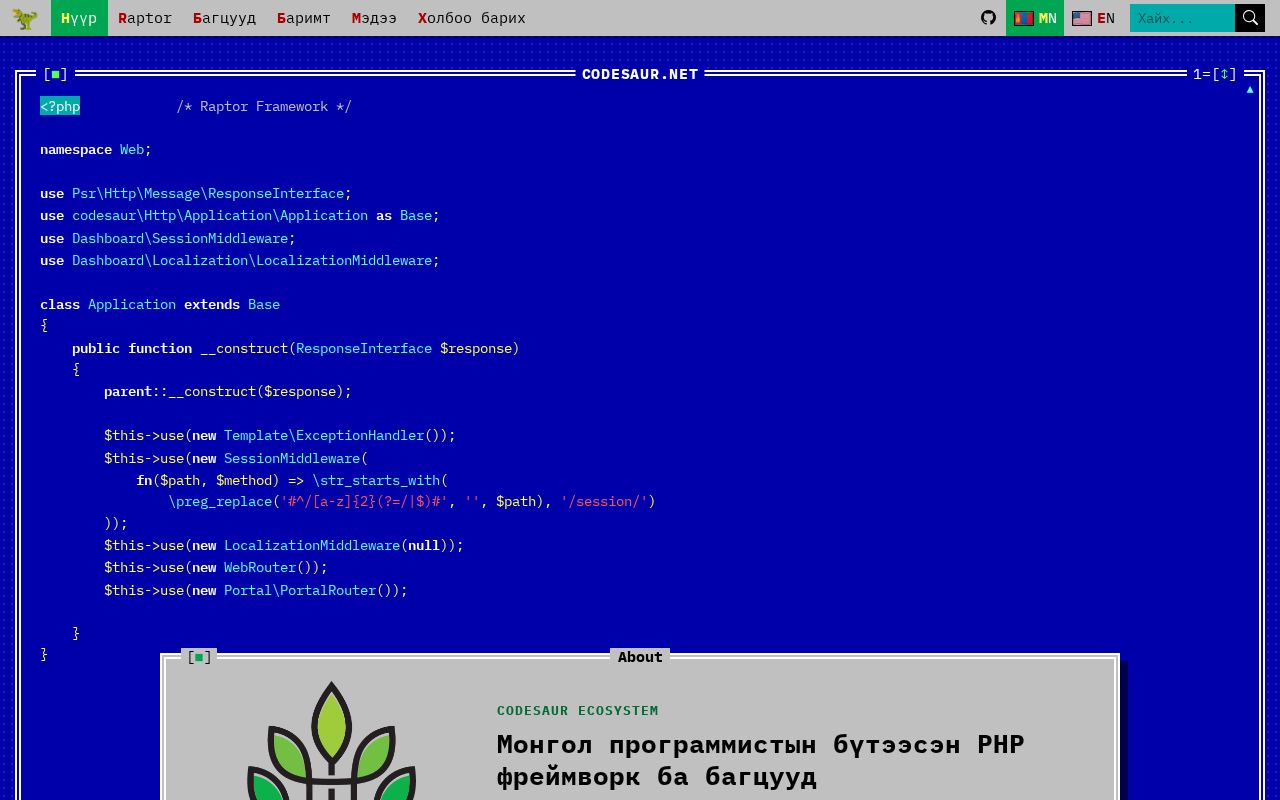The image size is (1280, 800).
Task: Open the Холбоо барих menu item
Action: click(x=471, y=18)
